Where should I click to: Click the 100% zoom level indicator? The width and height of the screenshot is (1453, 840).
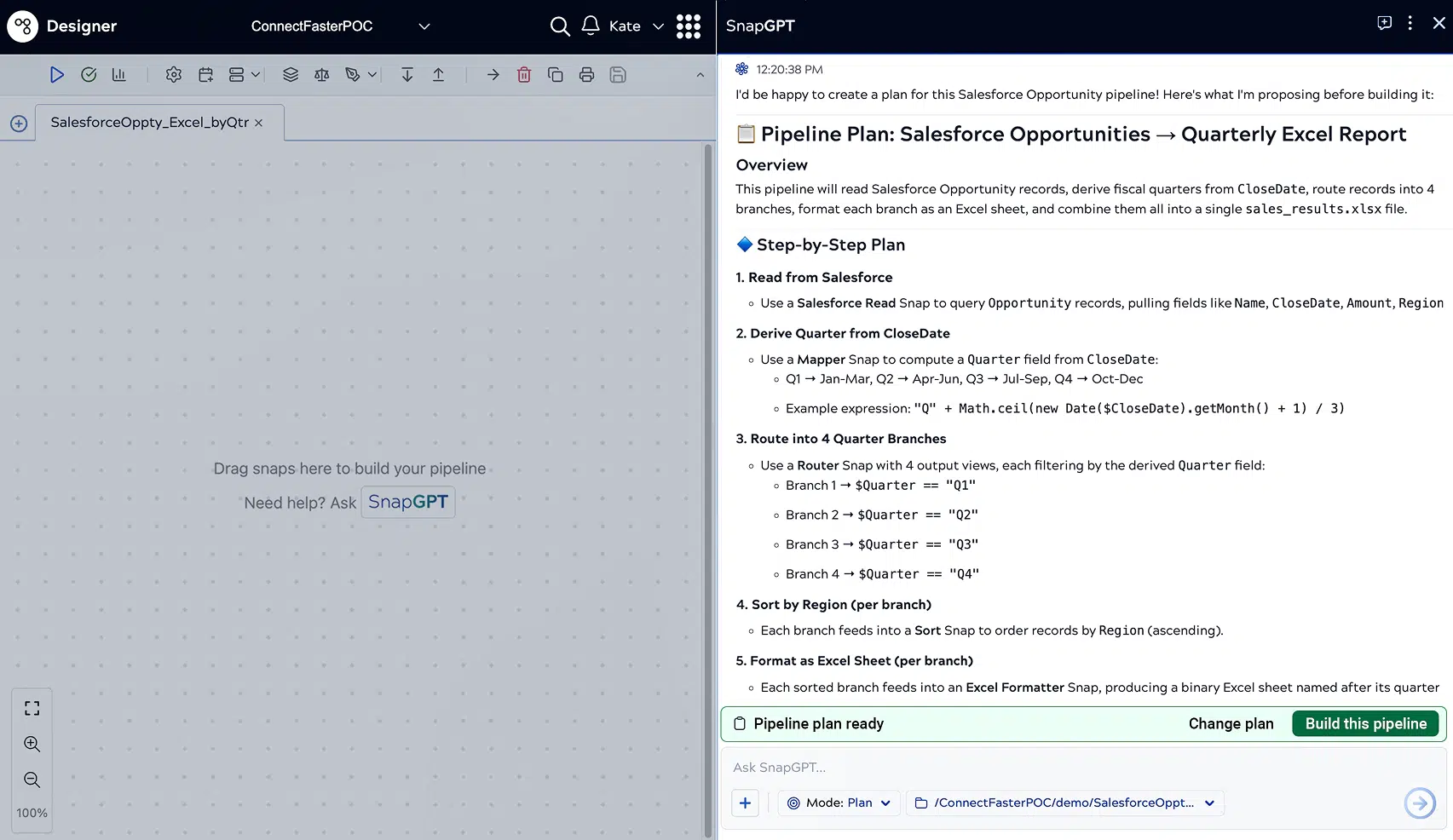click(x=32, y=813)
